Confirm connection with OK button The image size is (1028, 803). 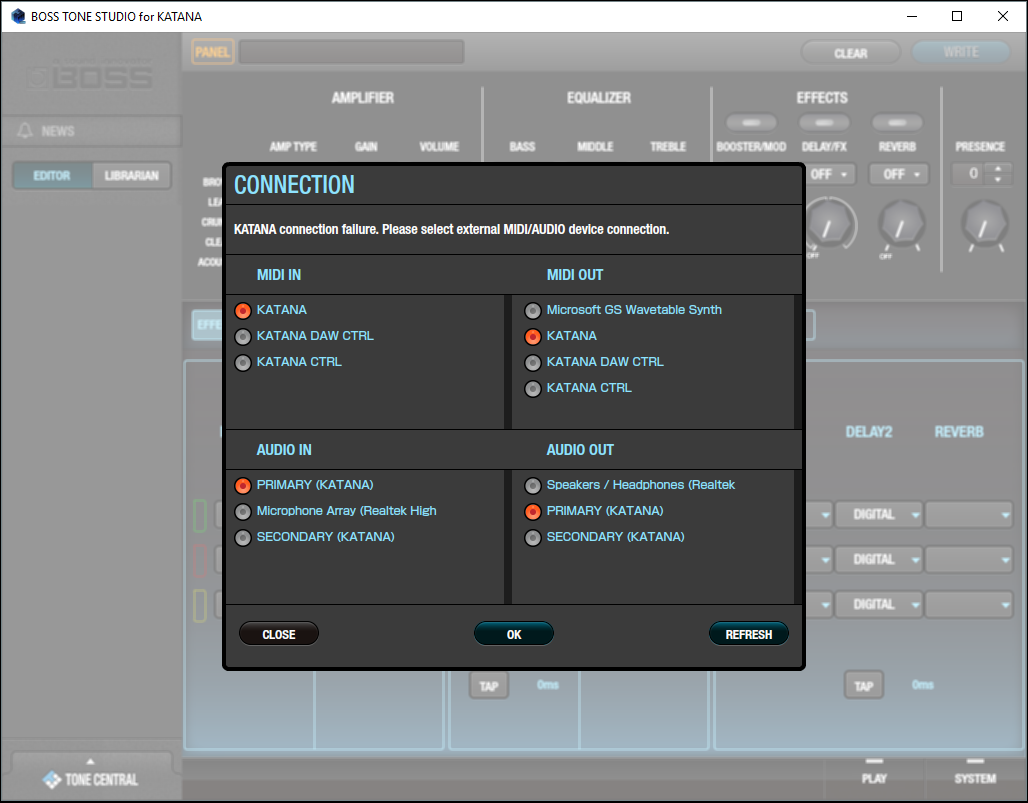tap(514, 634)
